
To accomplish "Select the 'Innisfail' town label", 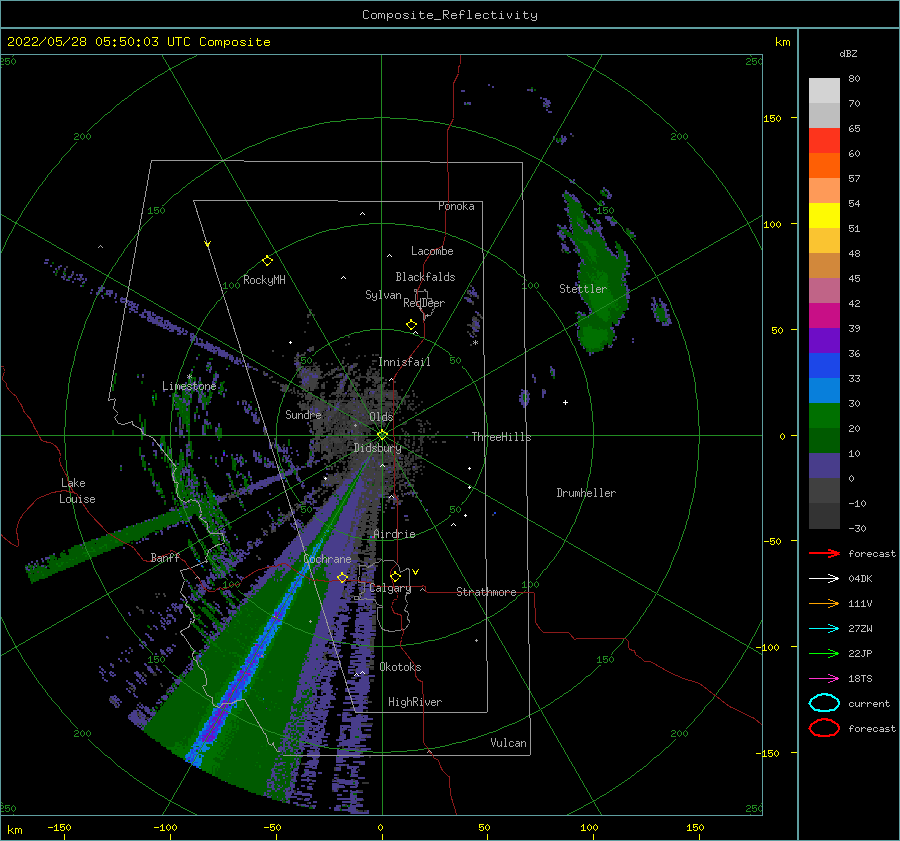I will click(x=404, y=362).
